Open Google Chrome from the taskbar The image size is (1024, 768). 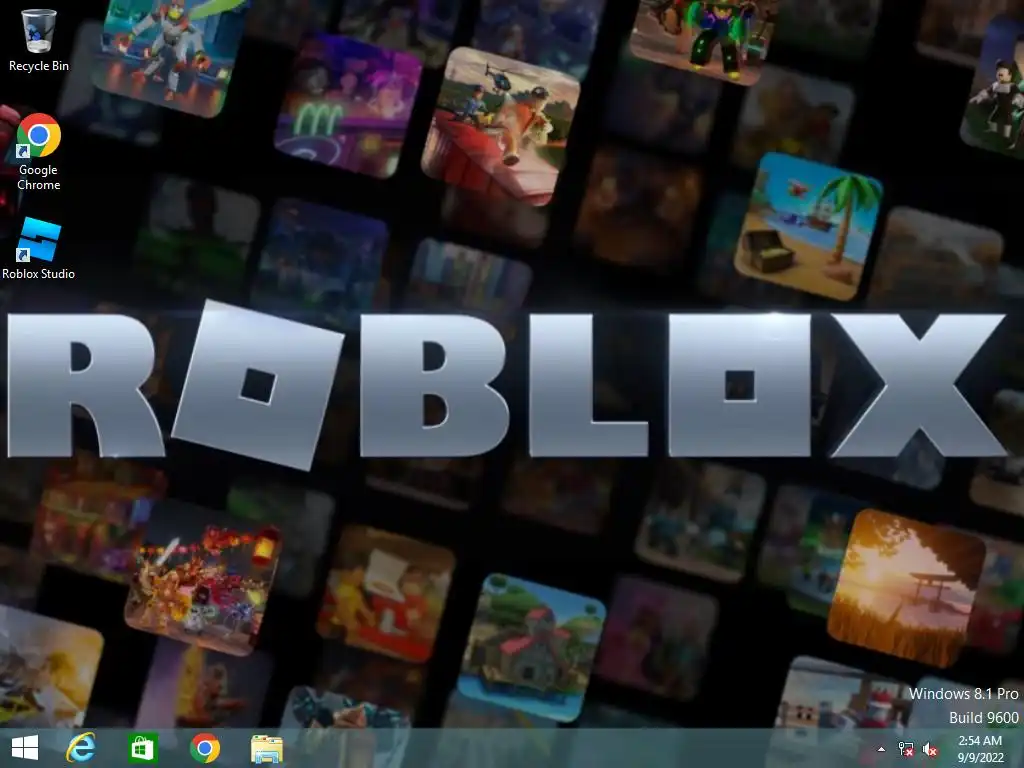[205, 748]
